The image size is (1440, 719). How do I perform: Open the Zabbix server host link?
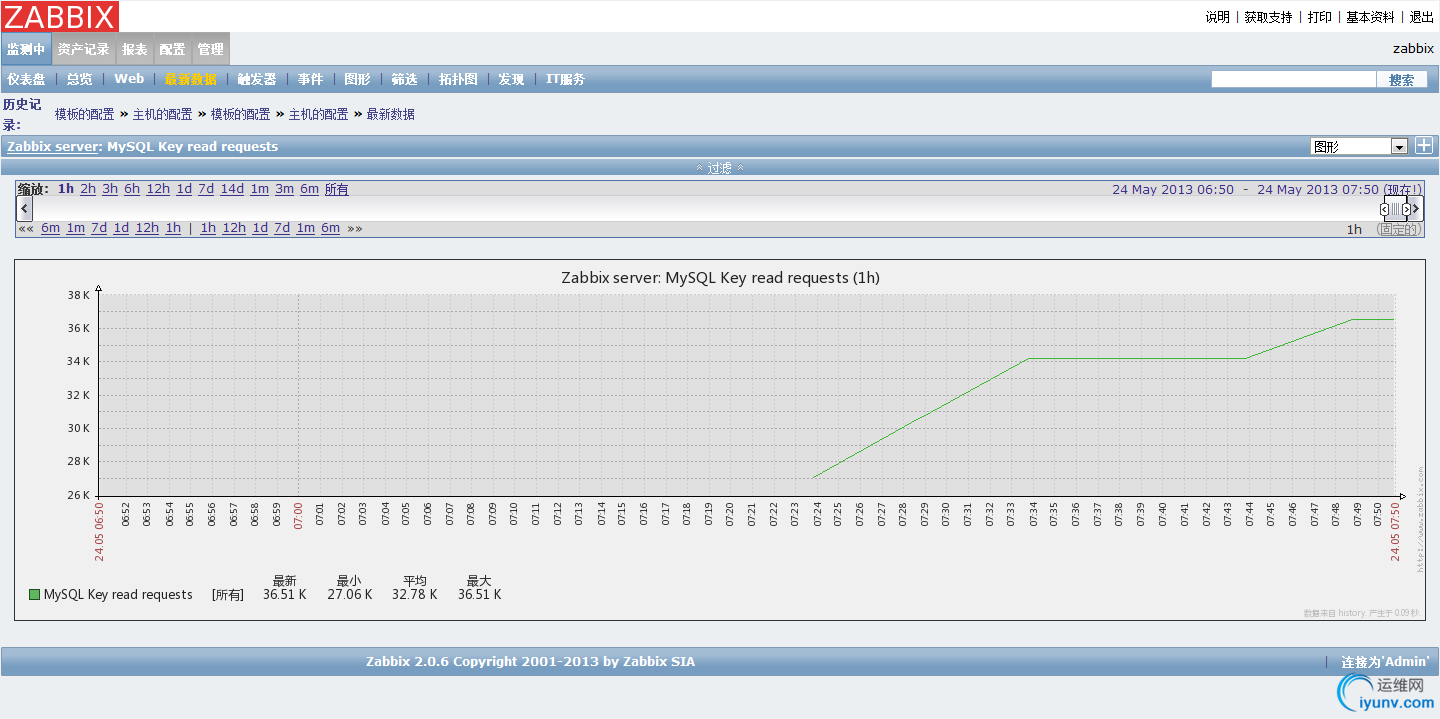[x=53, y=146]
